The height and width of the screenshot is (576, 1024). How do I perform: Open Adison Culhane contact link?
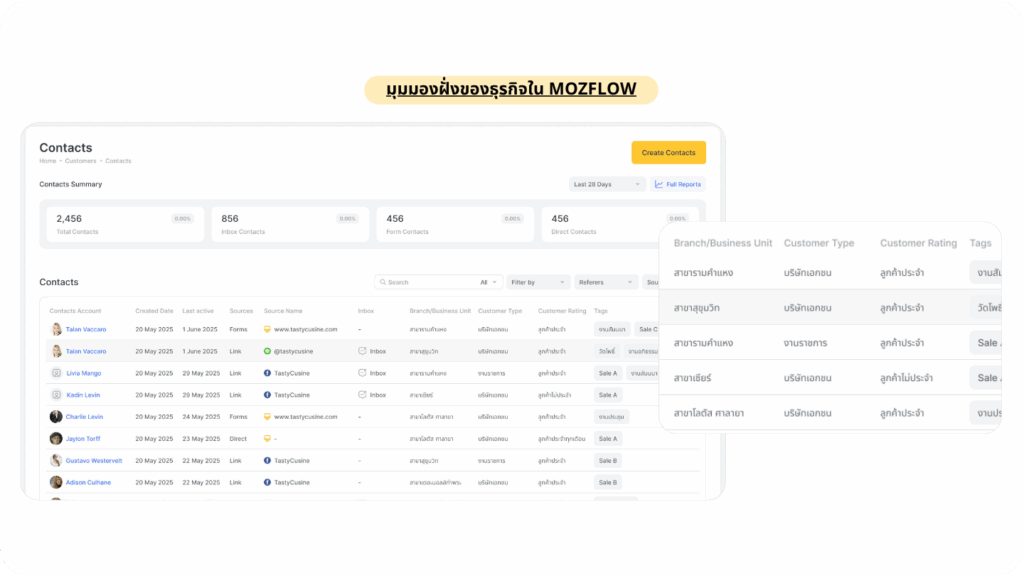click(x=88, y=483)
